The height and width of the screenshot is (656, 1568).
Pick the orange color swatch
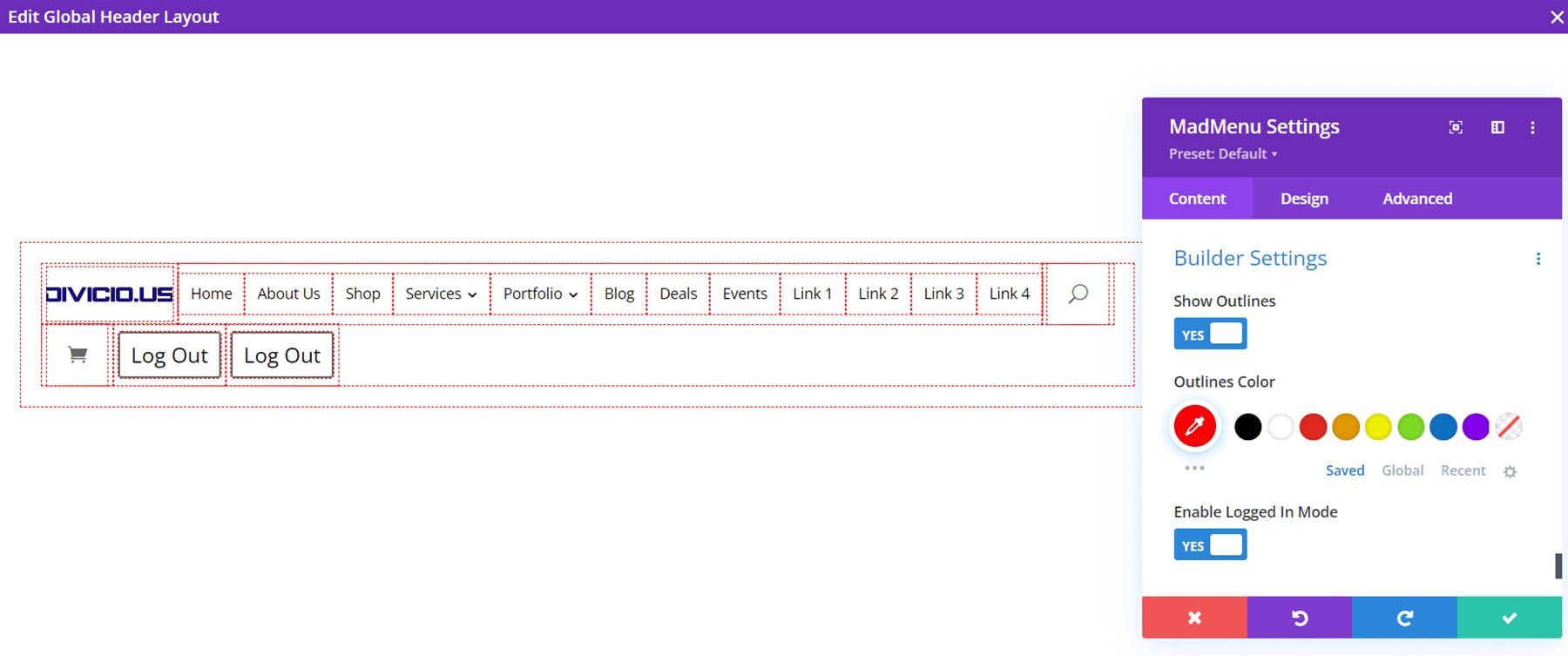tap(1346, 427)
